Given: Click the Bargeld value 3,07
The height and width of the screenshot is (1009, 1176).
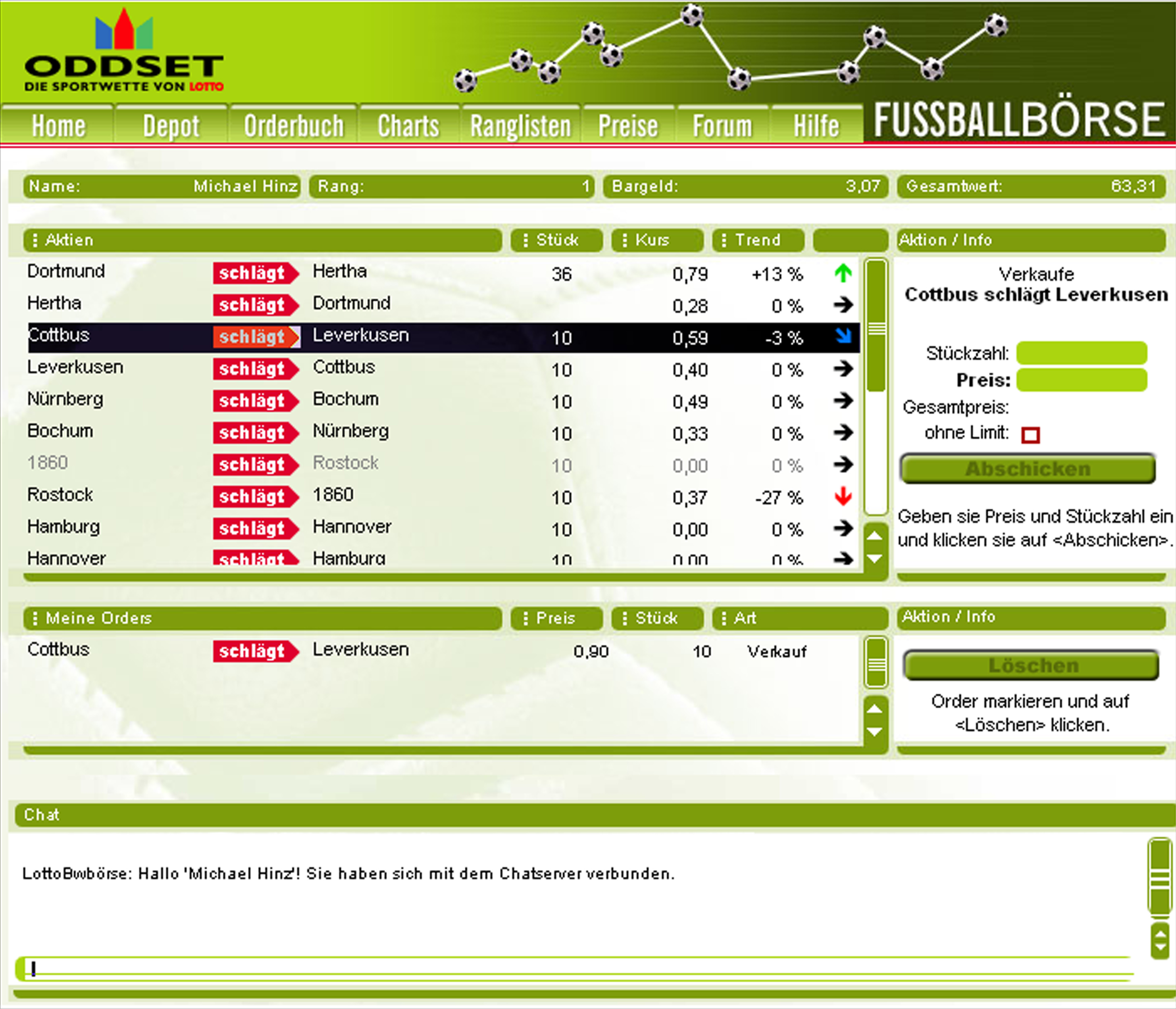Looking at the screenshot, I should (x=863, y=186).
